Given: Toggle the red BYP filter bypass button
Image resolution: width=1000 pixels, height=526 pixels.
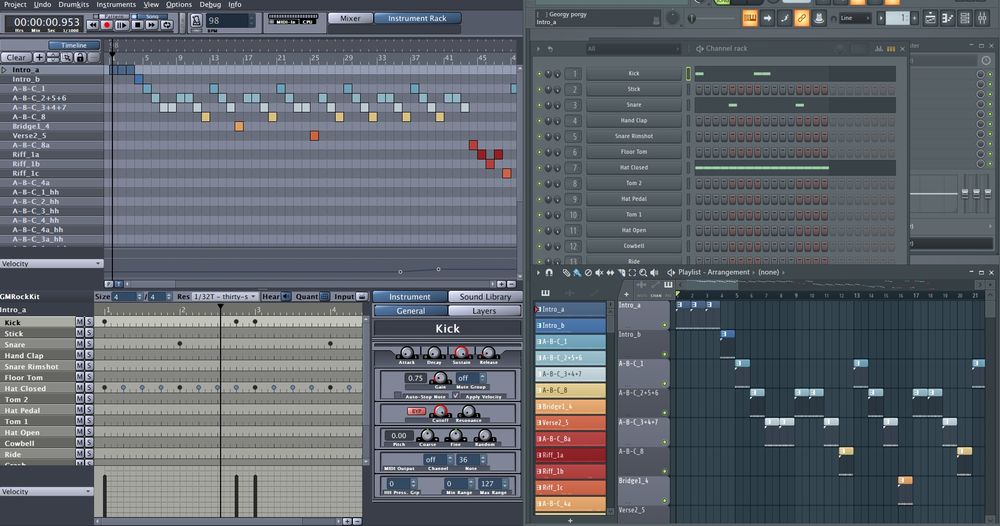Looking at the screenshot, I should pos(416,411).
